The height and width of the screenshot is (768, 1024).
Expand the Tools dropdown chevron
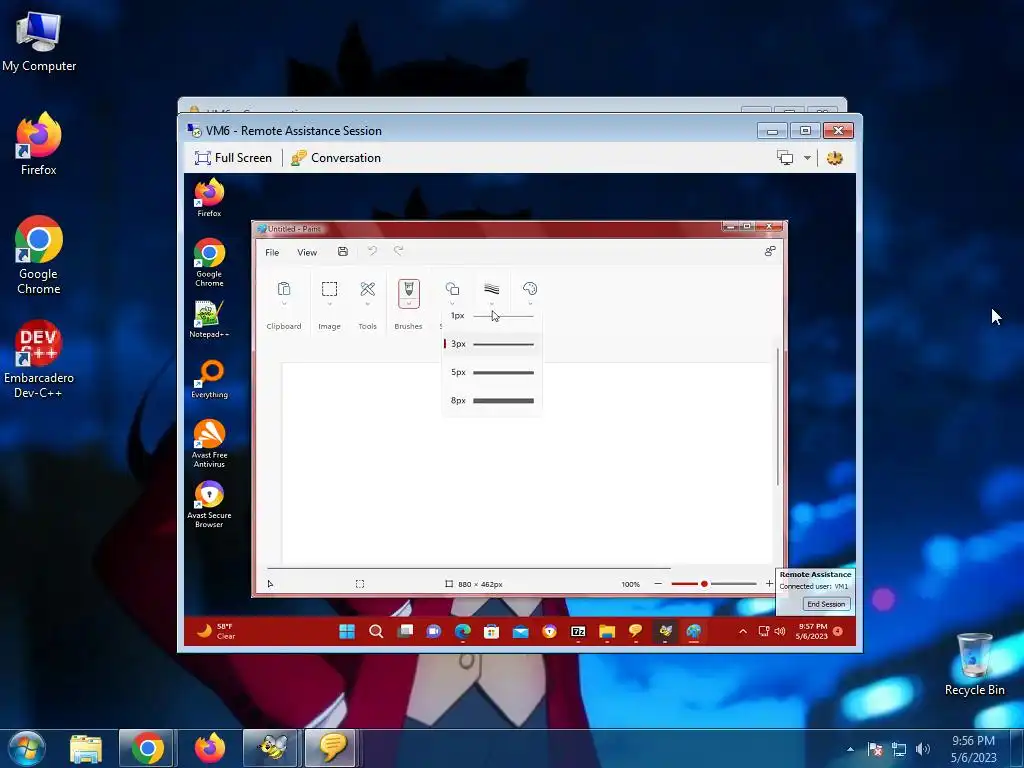click(x=368, y=304)
